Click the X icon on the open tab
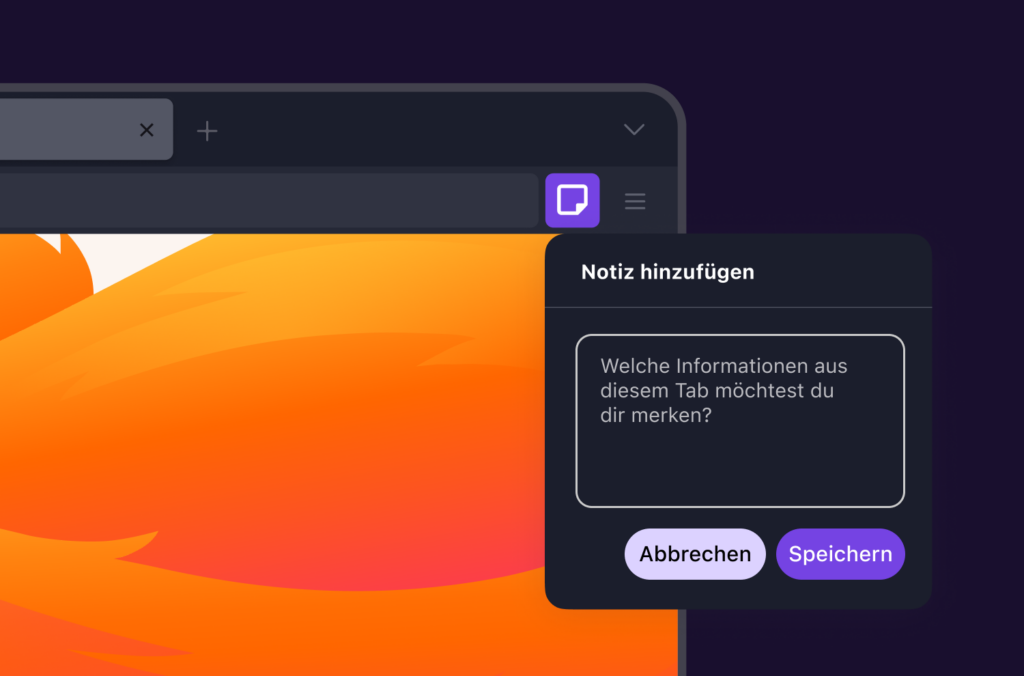Image resolution: width=1024 pixels, height=676 pixels. click(x=146, y=130)
